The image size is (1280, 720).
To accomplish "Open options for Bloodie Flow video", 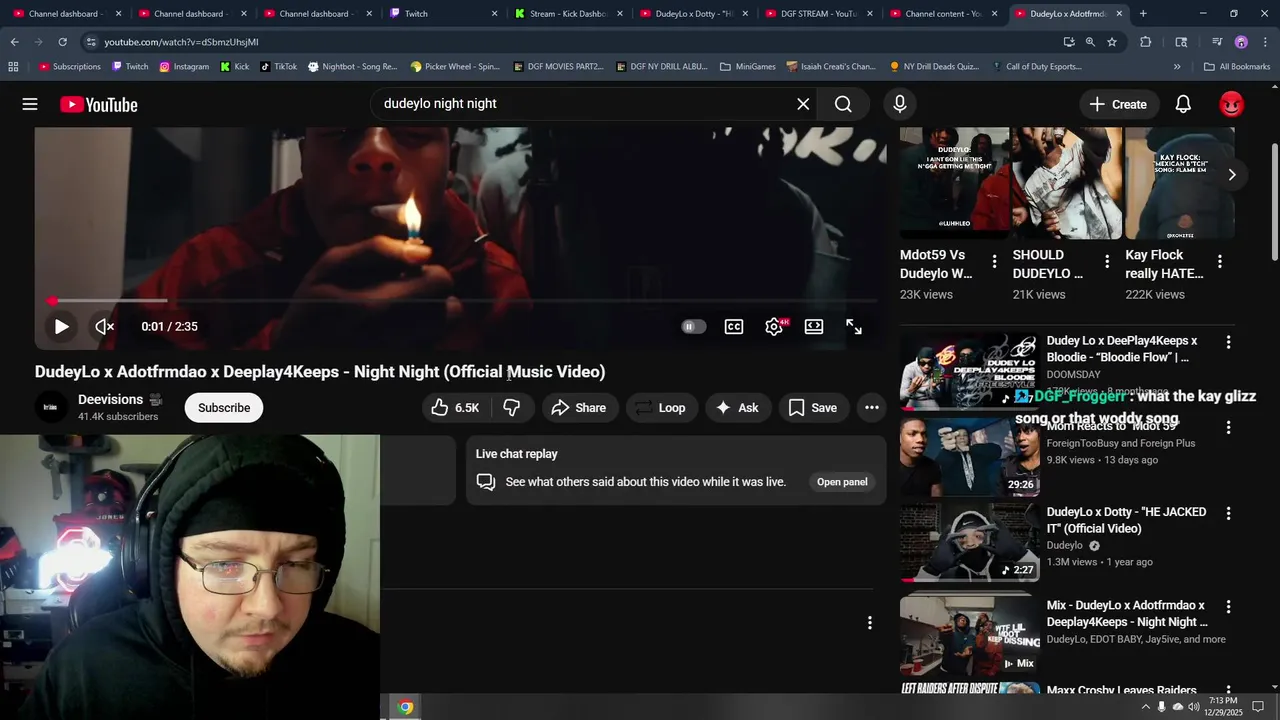I will click(1228, 342).
